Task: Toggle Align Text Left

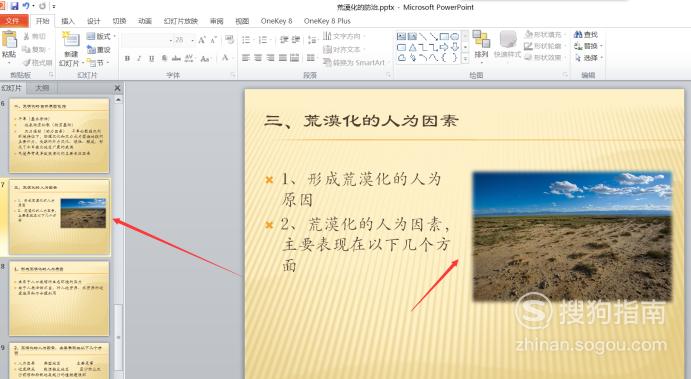Action: (x=246, y=58)
